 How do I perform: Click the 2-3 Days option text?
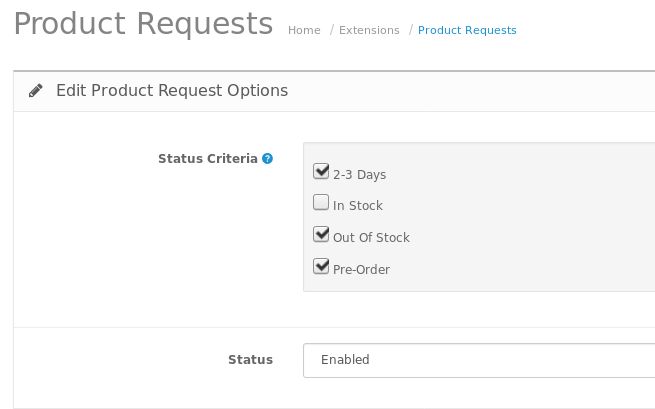(359, 175)
